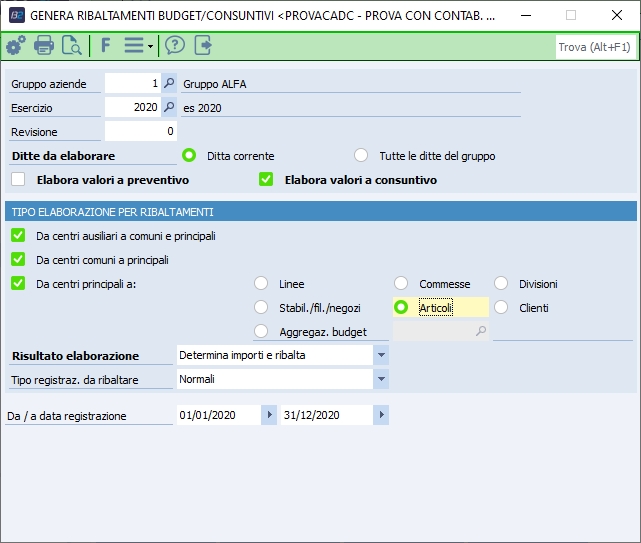The width and height of the screenshot is (641, 543).
Task: Open print preview with magnifier page icon
Action: pyautogui.click(x=72, y=46)
